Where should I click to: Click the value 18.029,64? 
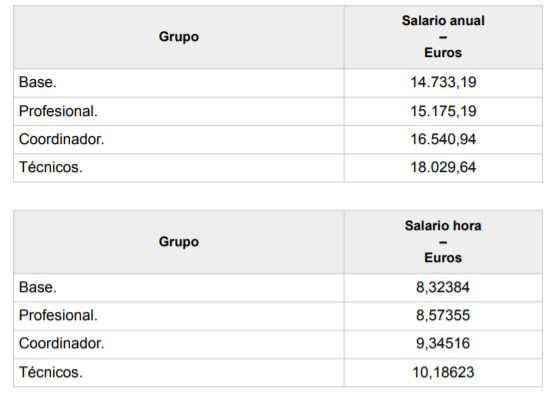tap(443, 167)
